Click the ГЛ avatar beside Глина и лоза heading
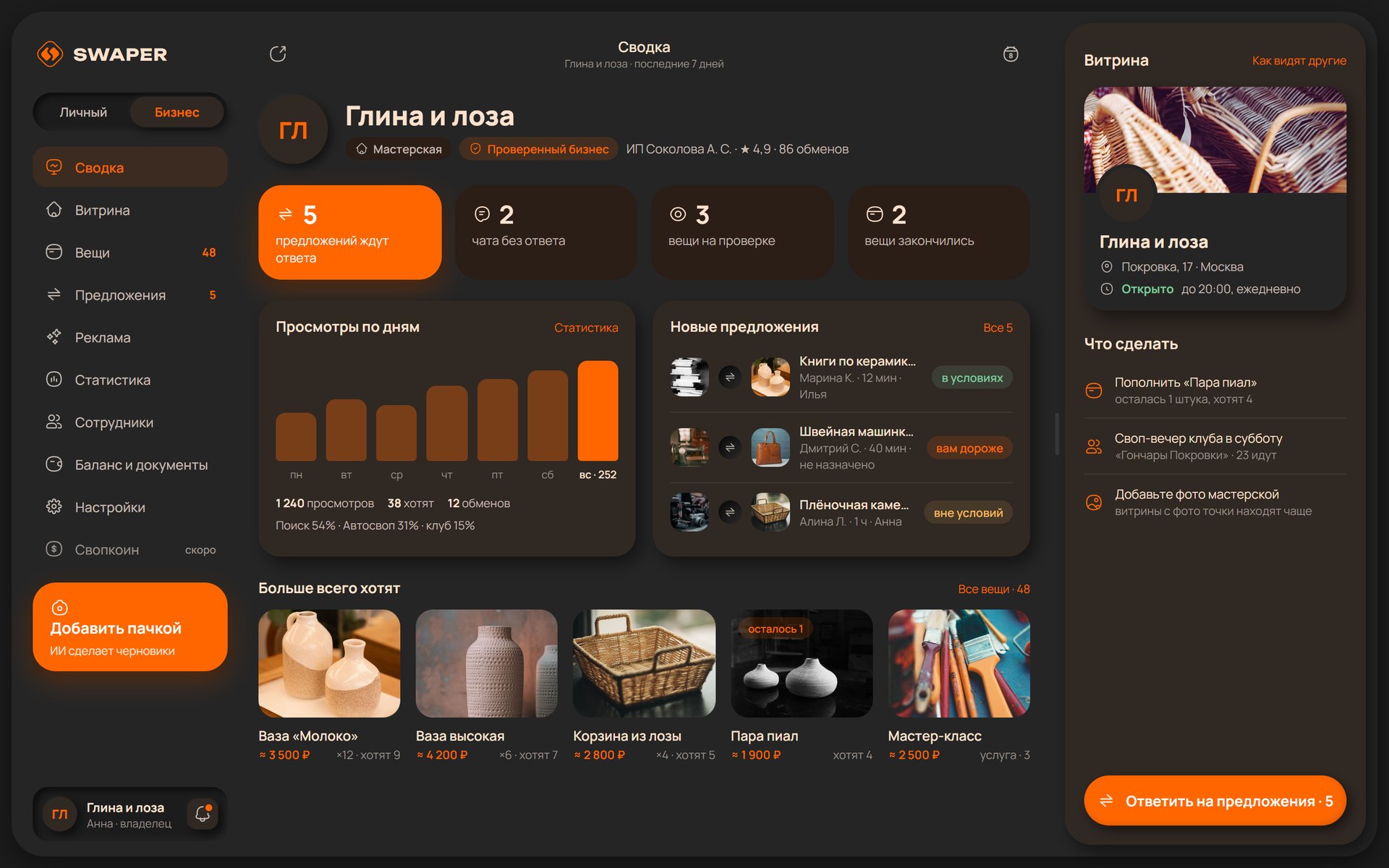 point(293,130)
